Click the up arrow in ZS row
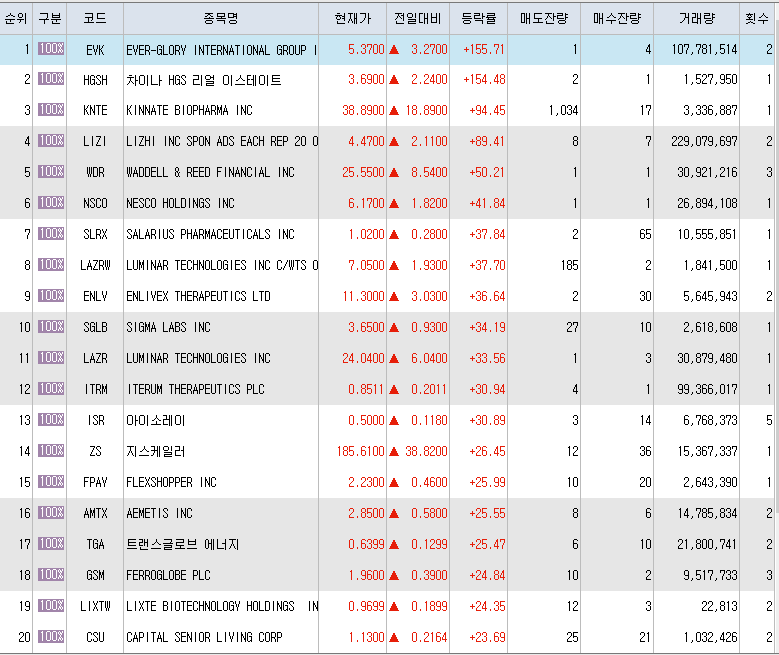 point(394,451)
